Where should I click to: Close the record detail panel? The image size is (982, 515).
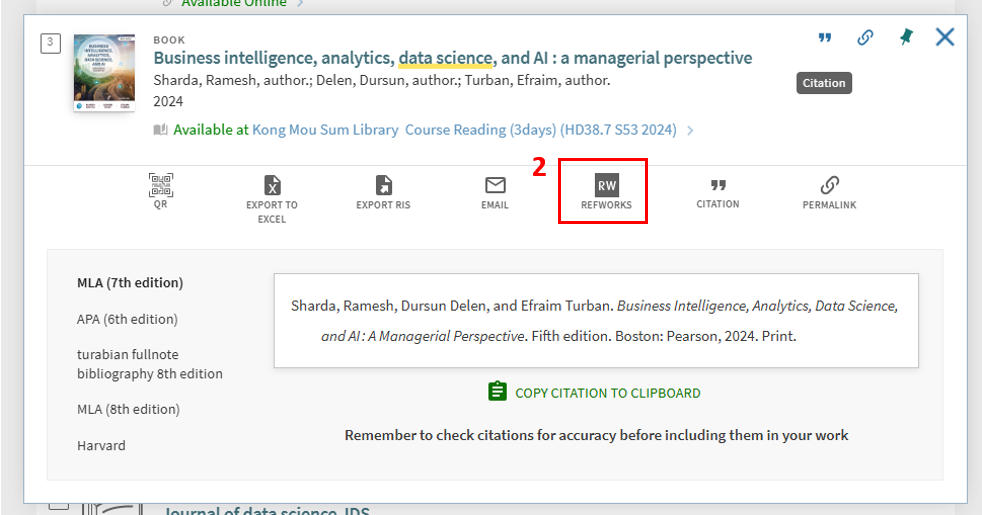945,37
